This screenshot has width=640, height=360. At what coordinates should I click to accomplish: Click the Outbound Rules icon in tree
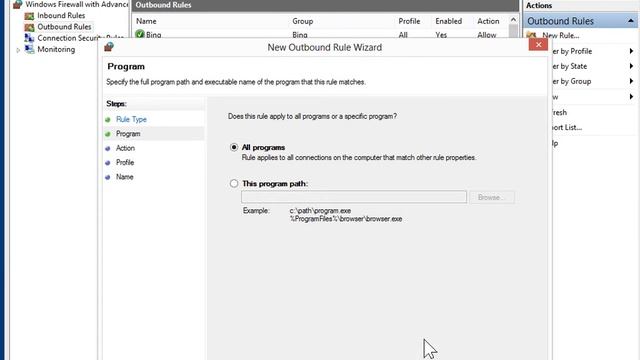coord(29,27)
